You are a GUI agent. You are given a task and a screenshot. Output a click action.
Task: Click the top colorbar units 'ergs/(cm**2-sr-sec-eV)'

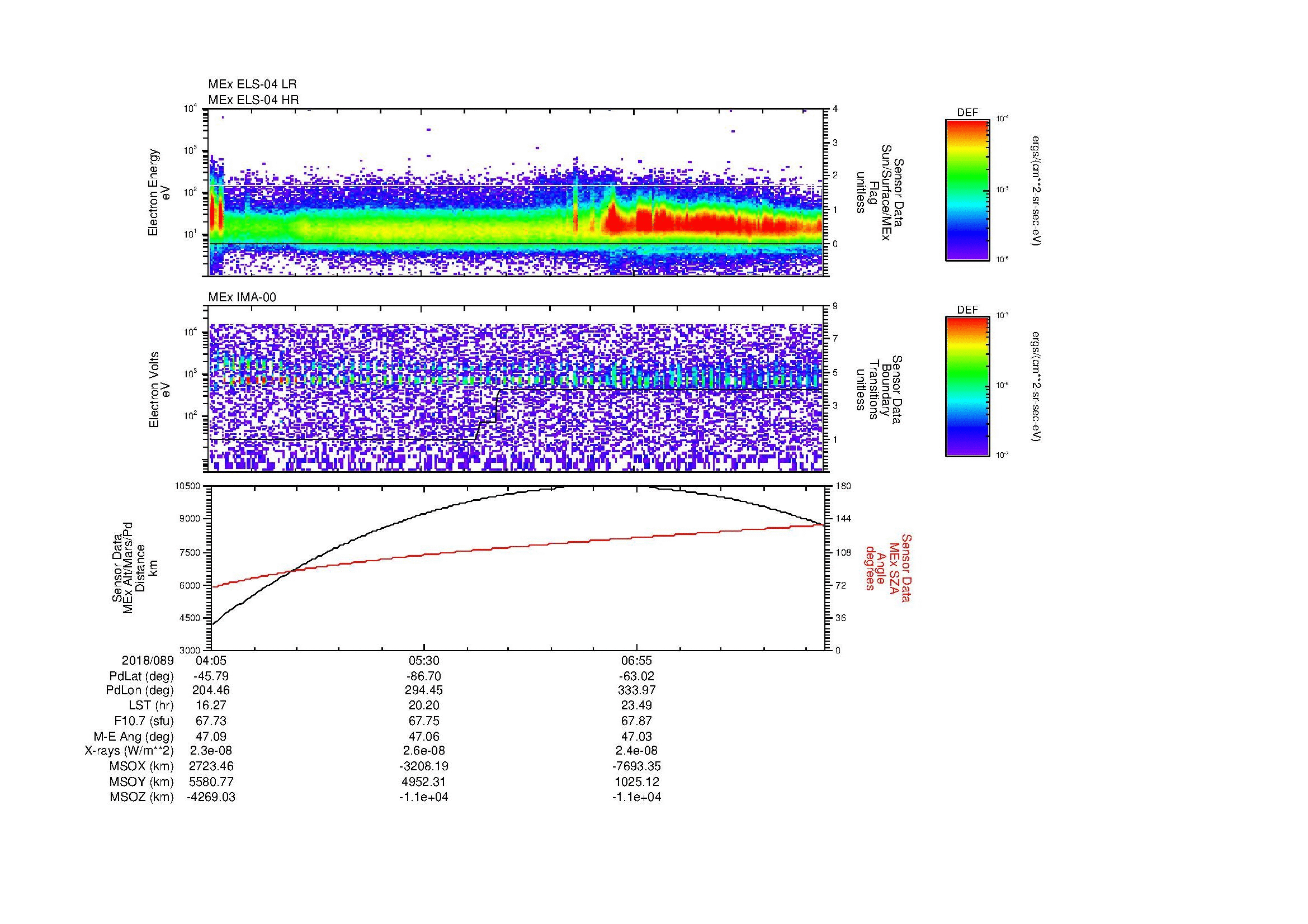click(x=1036, y=191)
